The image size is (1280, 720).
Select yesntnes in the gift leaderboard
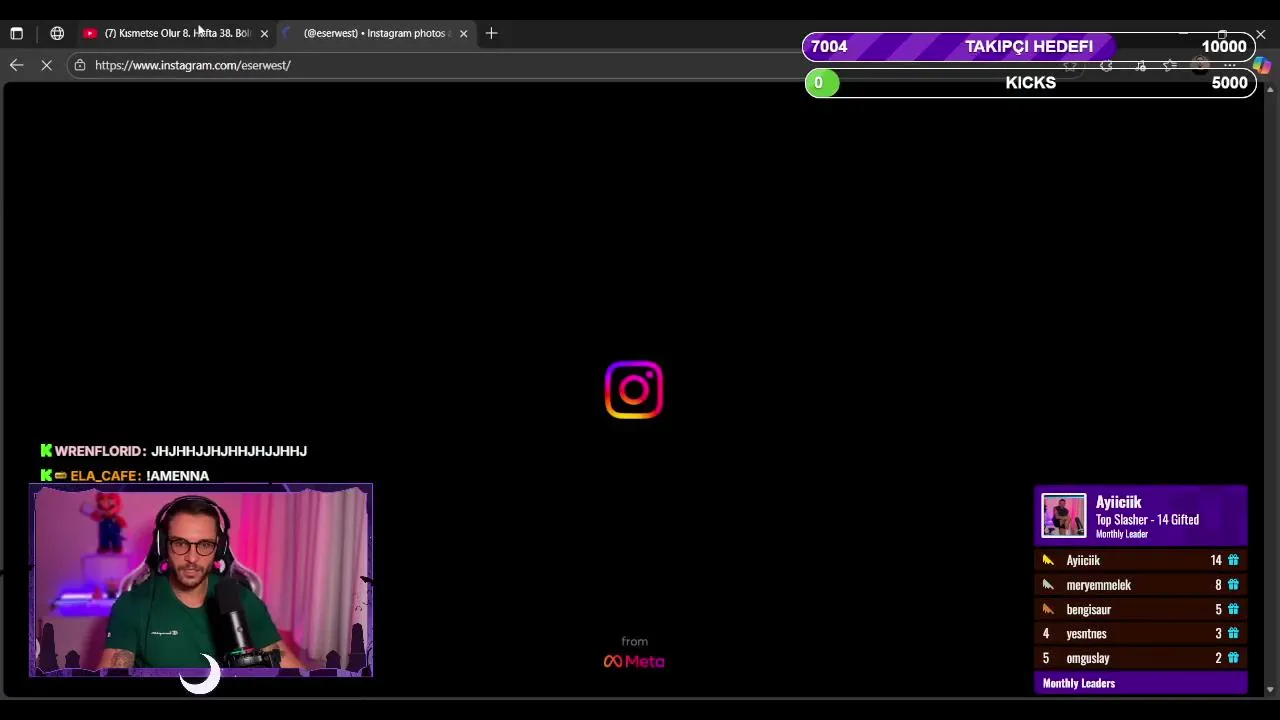[1140, 634]
